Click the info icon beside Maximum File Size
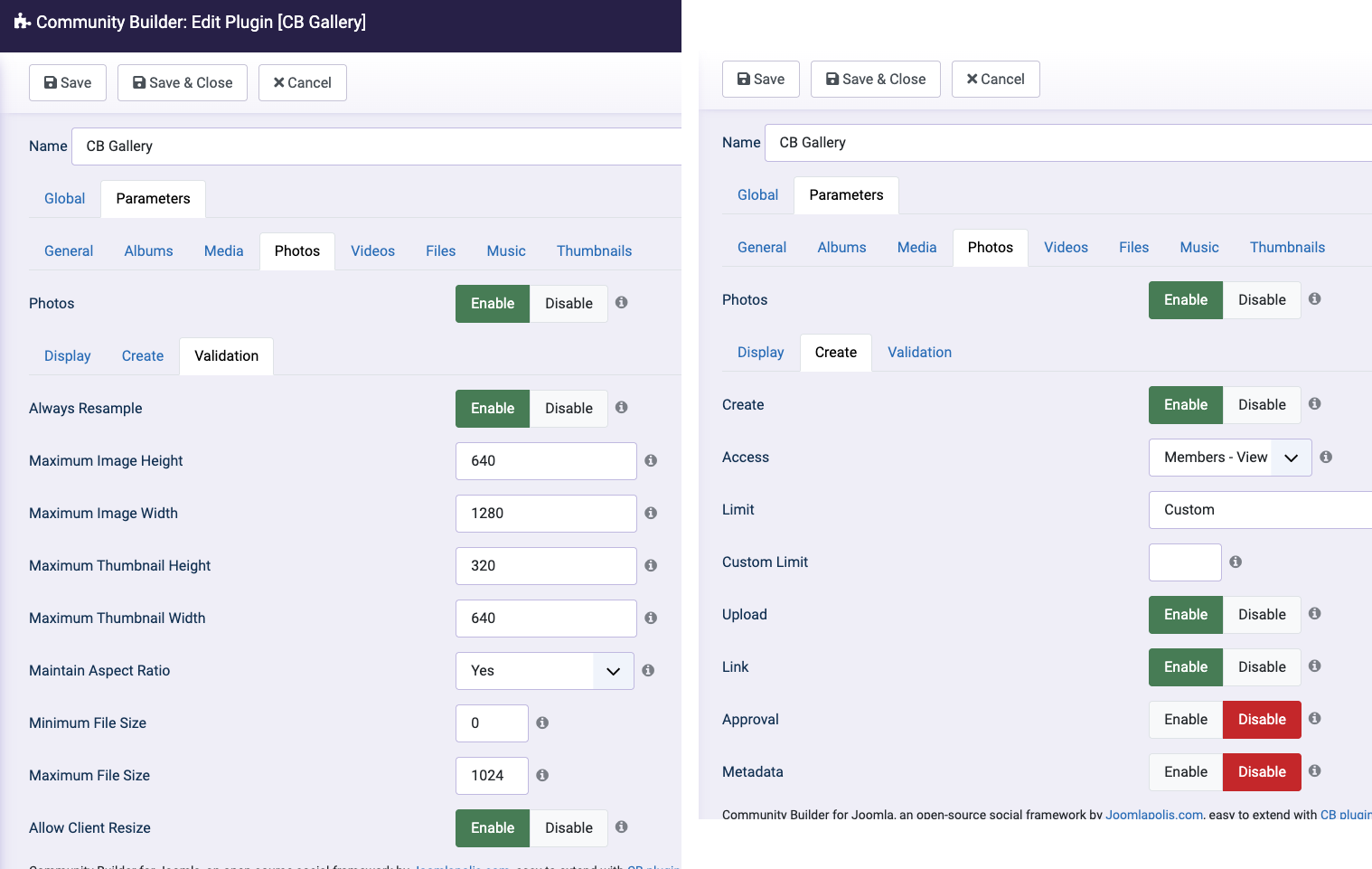The height and width of the screenshot is (869, 1372). (x=542, y=776)
